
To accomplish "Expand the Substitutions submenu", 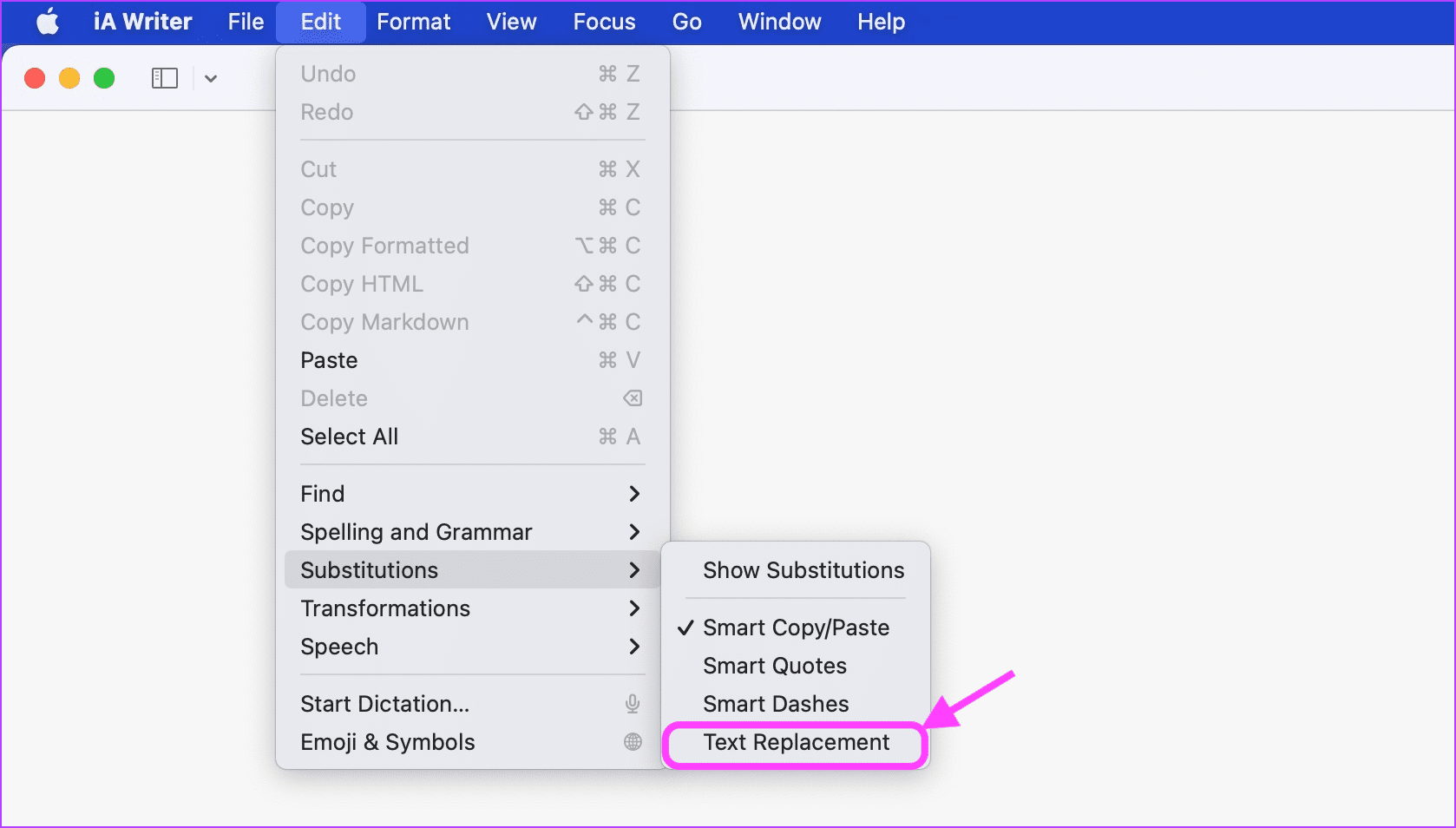I will pos(472,570).
